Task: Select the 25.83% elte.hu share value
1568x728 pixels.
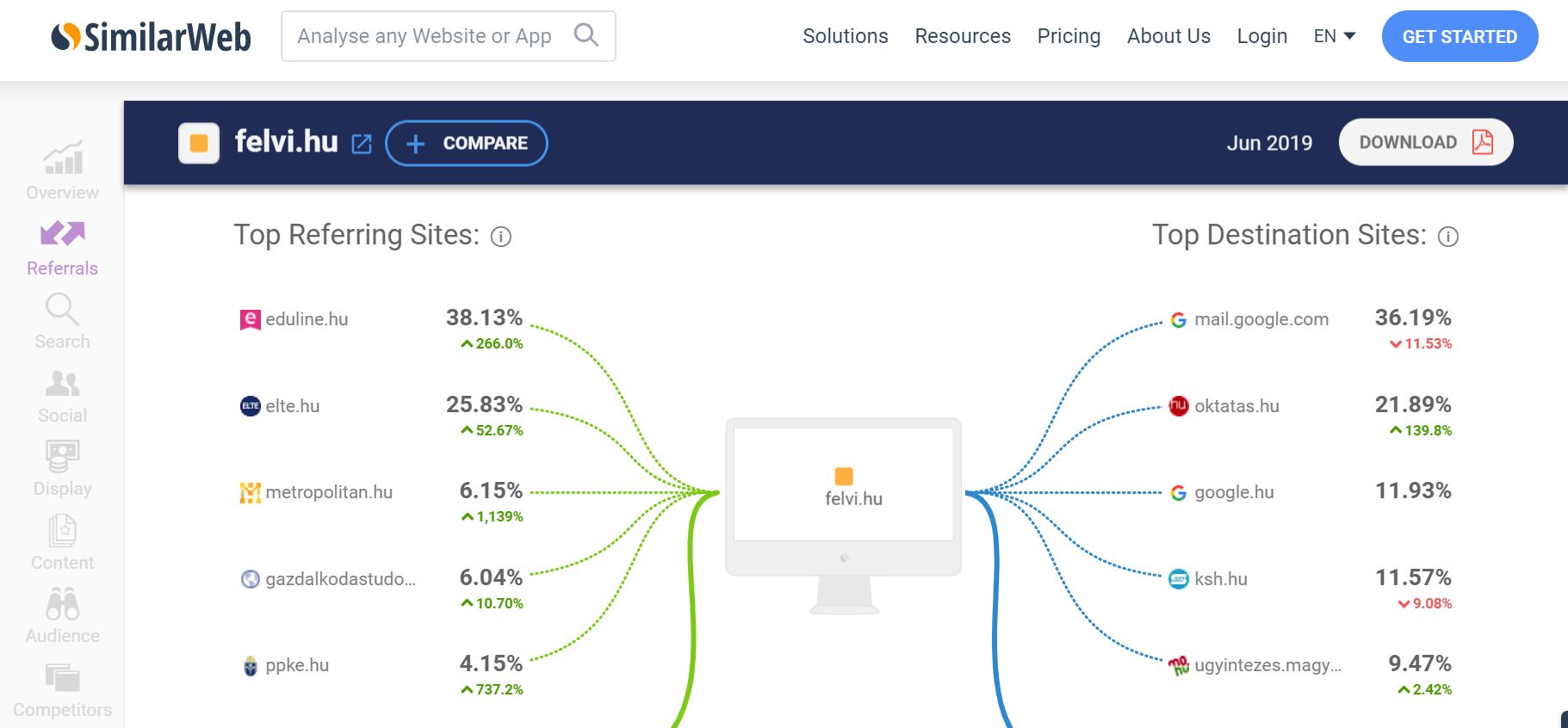Action: (x=484, y=404)
